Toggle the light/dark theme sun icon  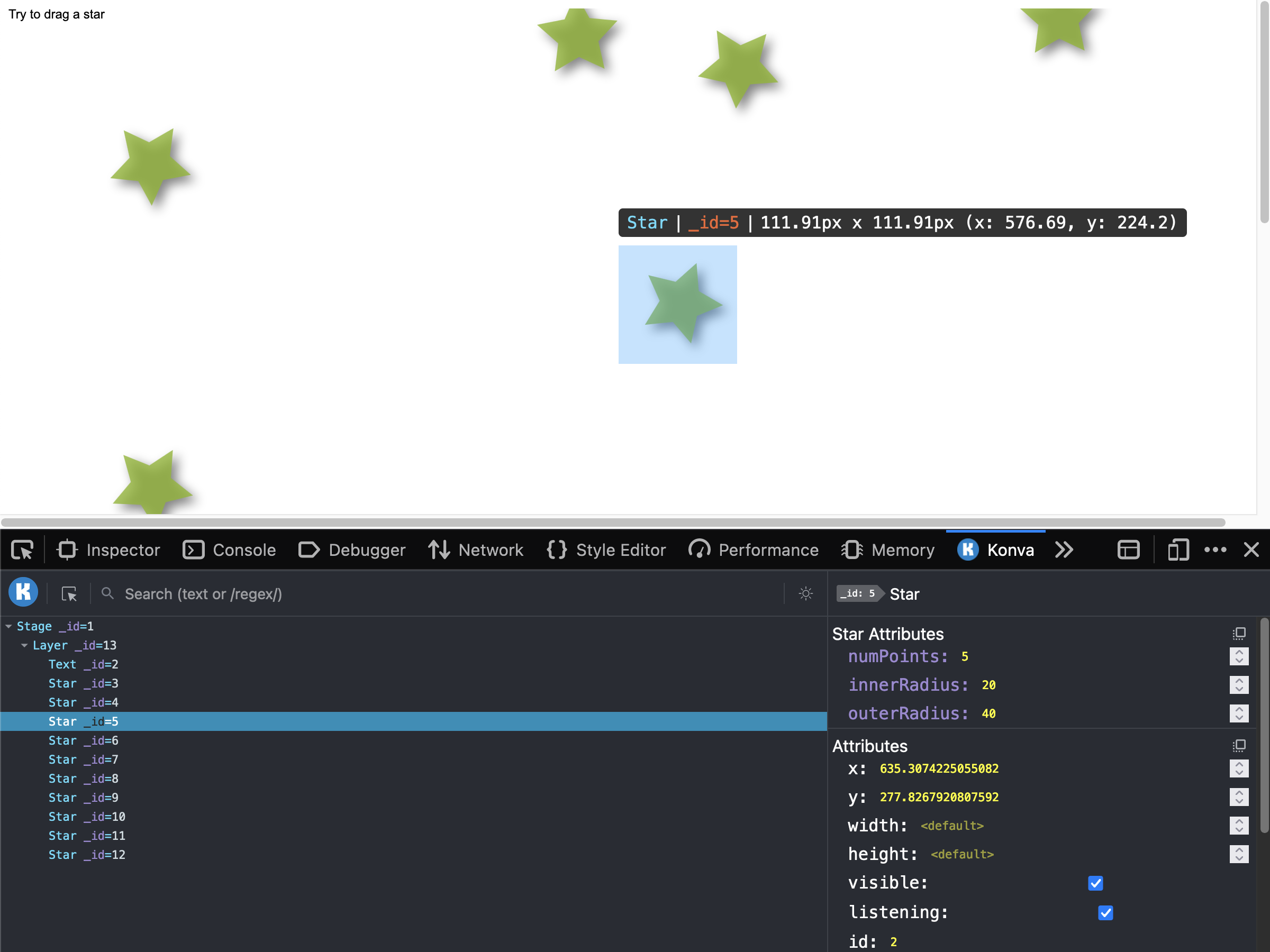pyautogui.click(x=805, y=593)
